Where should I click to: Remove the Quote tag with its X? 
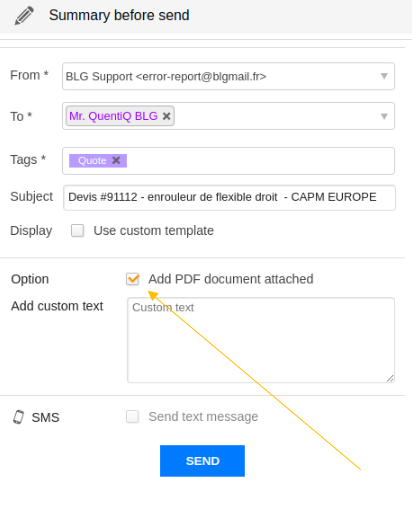(116, 160)
